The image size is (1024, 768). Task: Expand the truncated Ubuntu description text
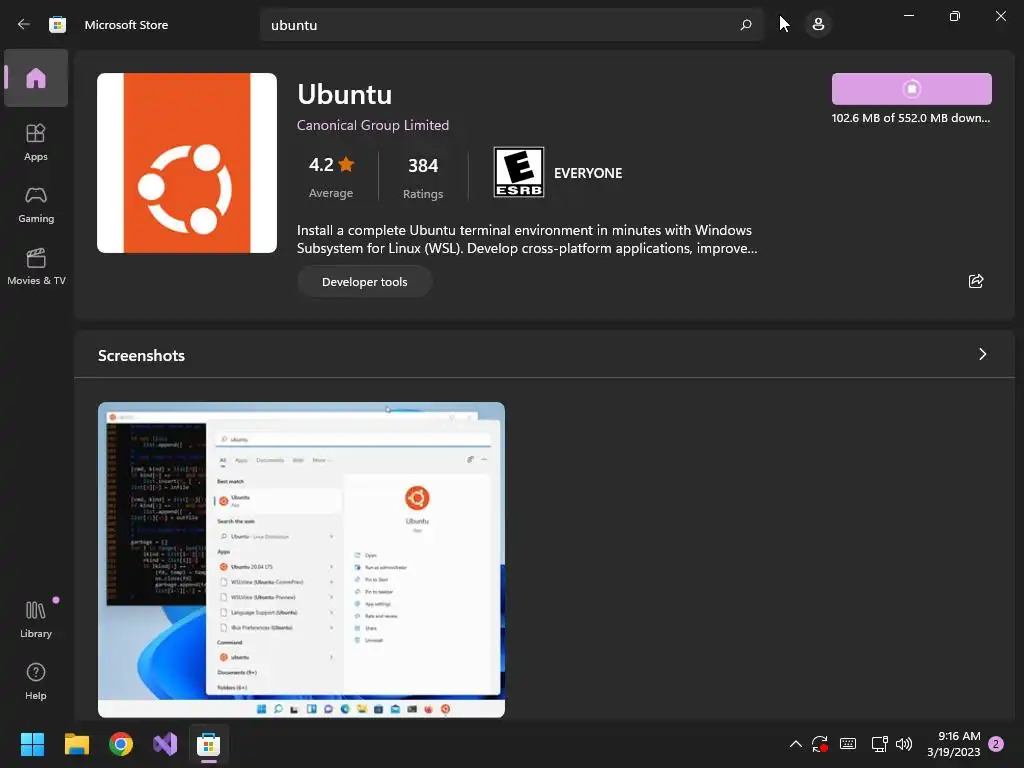(x=527, y=239)
